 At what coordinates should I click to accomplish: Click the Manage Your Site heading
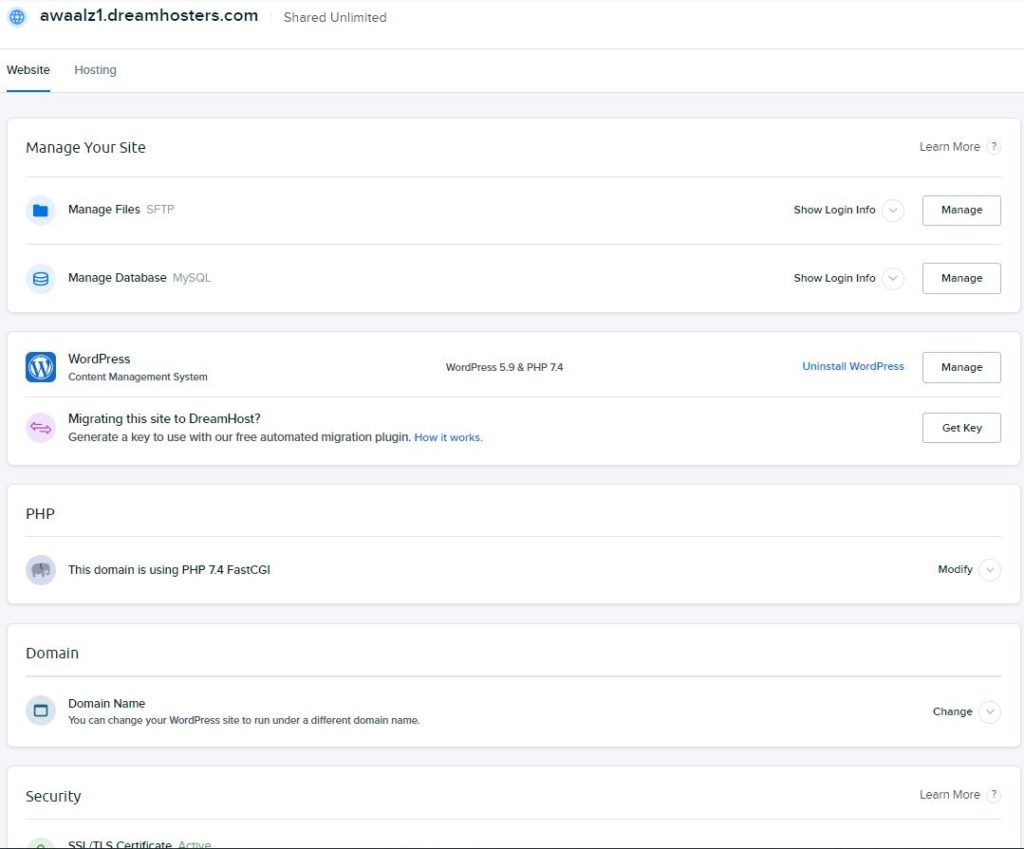pos(86,148)
